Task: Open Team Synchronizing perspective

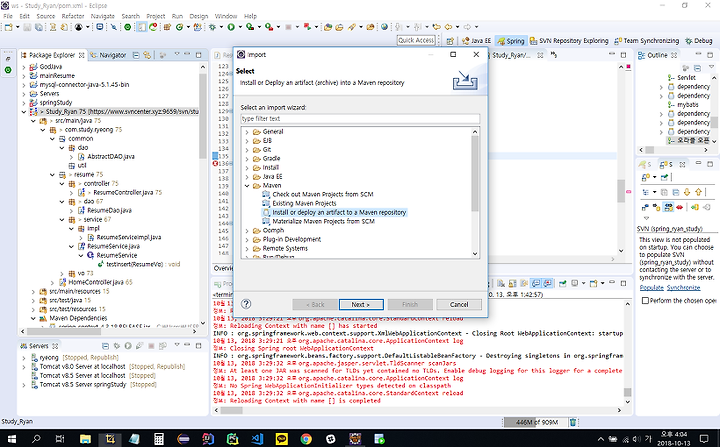Action: (x=646, y=41)
